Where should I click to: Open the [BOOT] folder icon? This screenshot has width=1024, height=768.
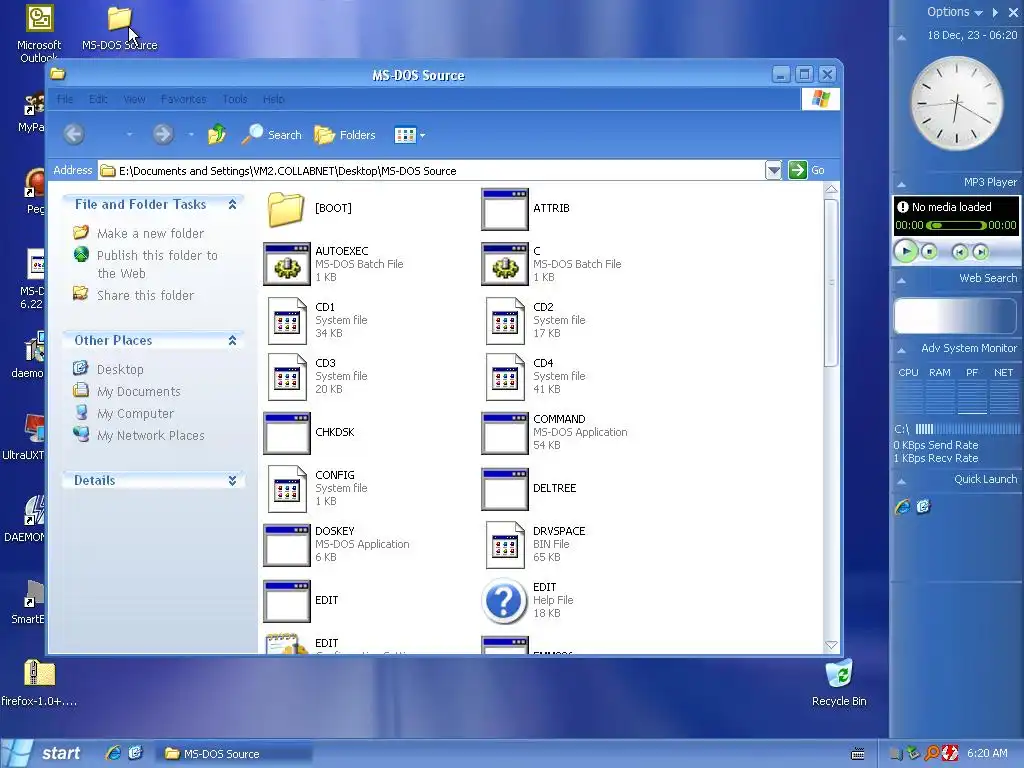point(286,209)
